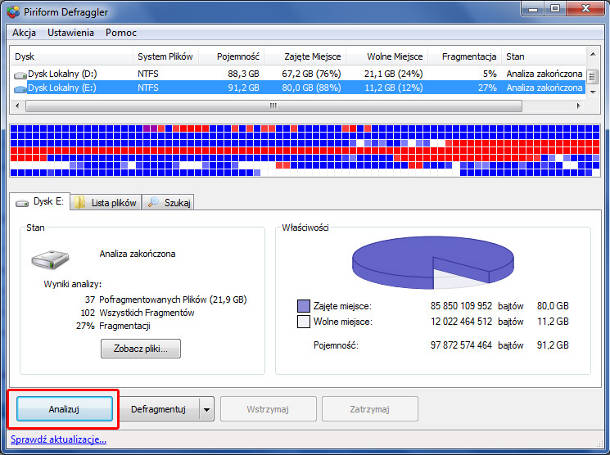The image size is (610, 455).
Task: Click the vertical scrollbar thumb of drive list
Action: (x=592, y=76)
